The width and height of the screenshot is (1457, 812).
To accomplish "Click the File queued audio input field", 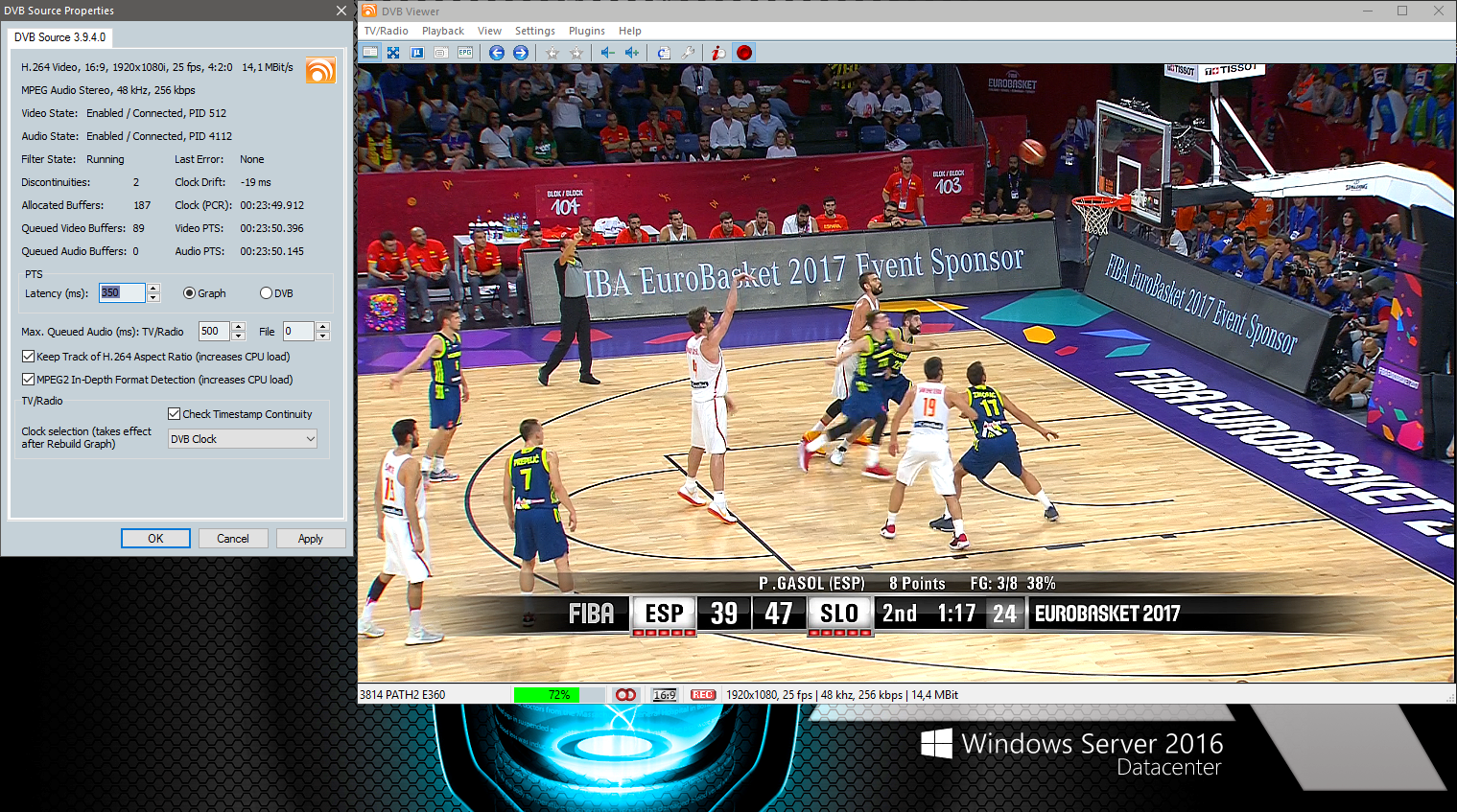I will pos(299,332).
